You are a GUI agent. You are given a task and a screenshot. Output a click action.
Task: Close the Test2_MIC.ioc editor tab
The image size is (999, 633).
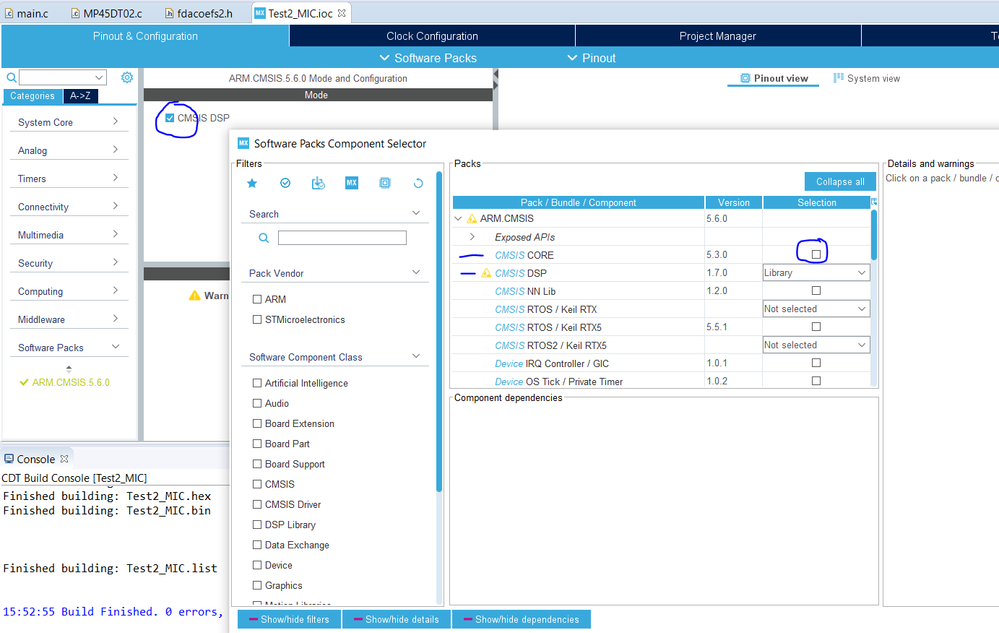pyautogui.click(x=341, y=13)
